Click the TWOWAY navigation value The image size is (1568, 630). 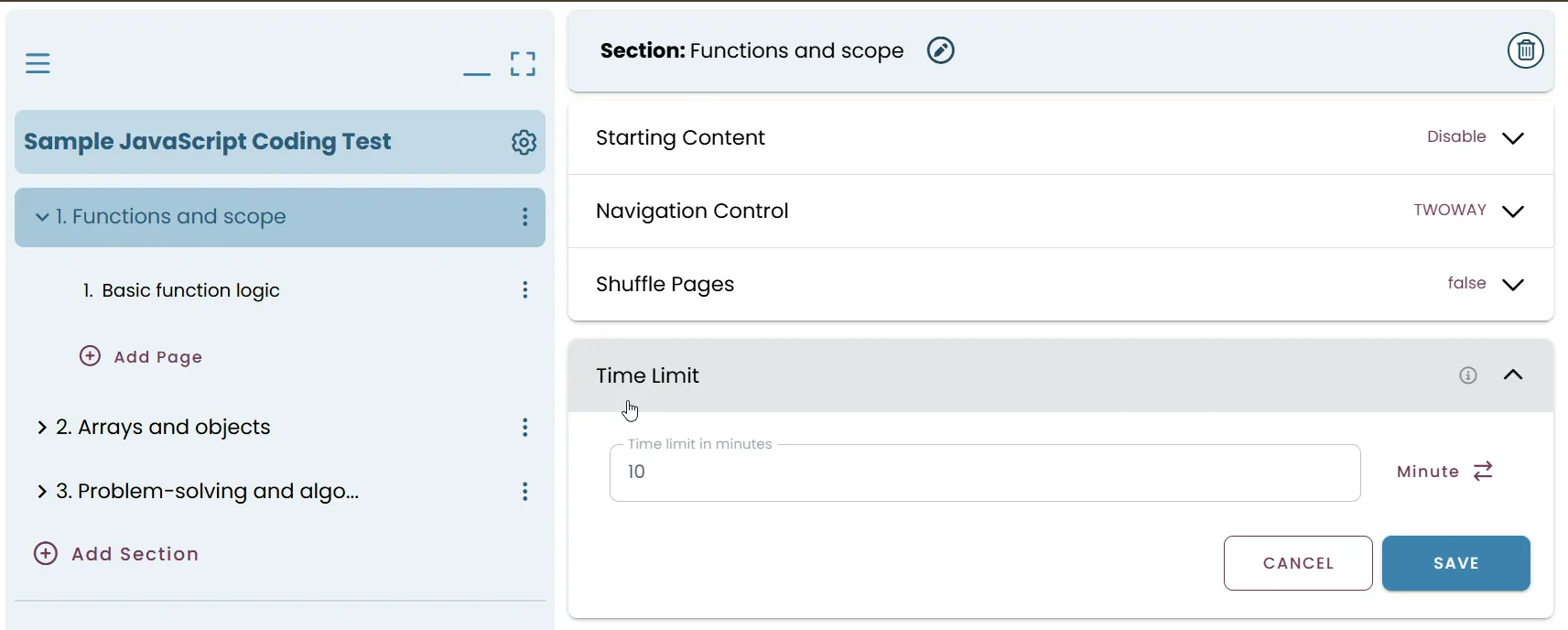click(1450, 210)
